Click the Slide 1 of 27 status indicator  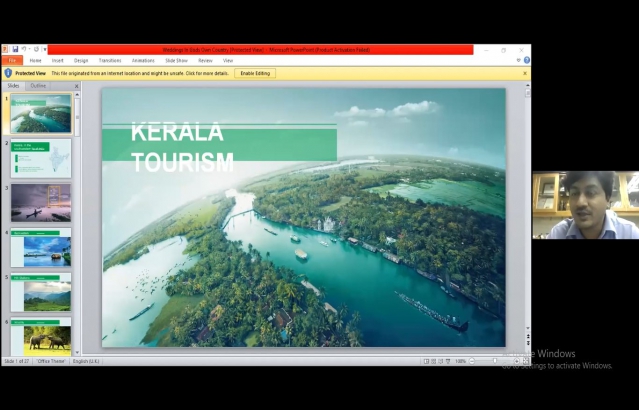tap(17, 361)
